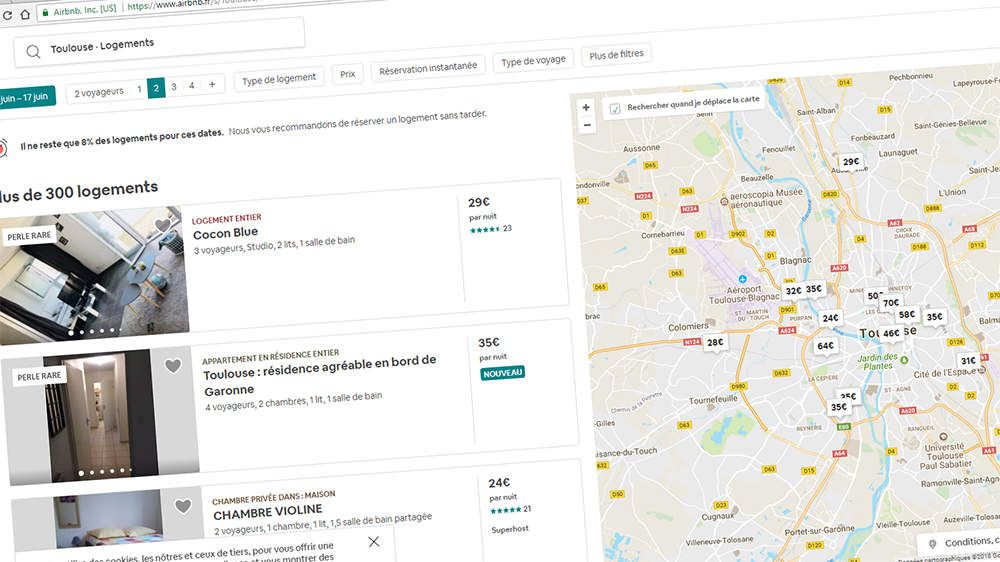Go to page 4 of results
The width and height of the screenshot is (1000, 562).
(x=191, y=85)
